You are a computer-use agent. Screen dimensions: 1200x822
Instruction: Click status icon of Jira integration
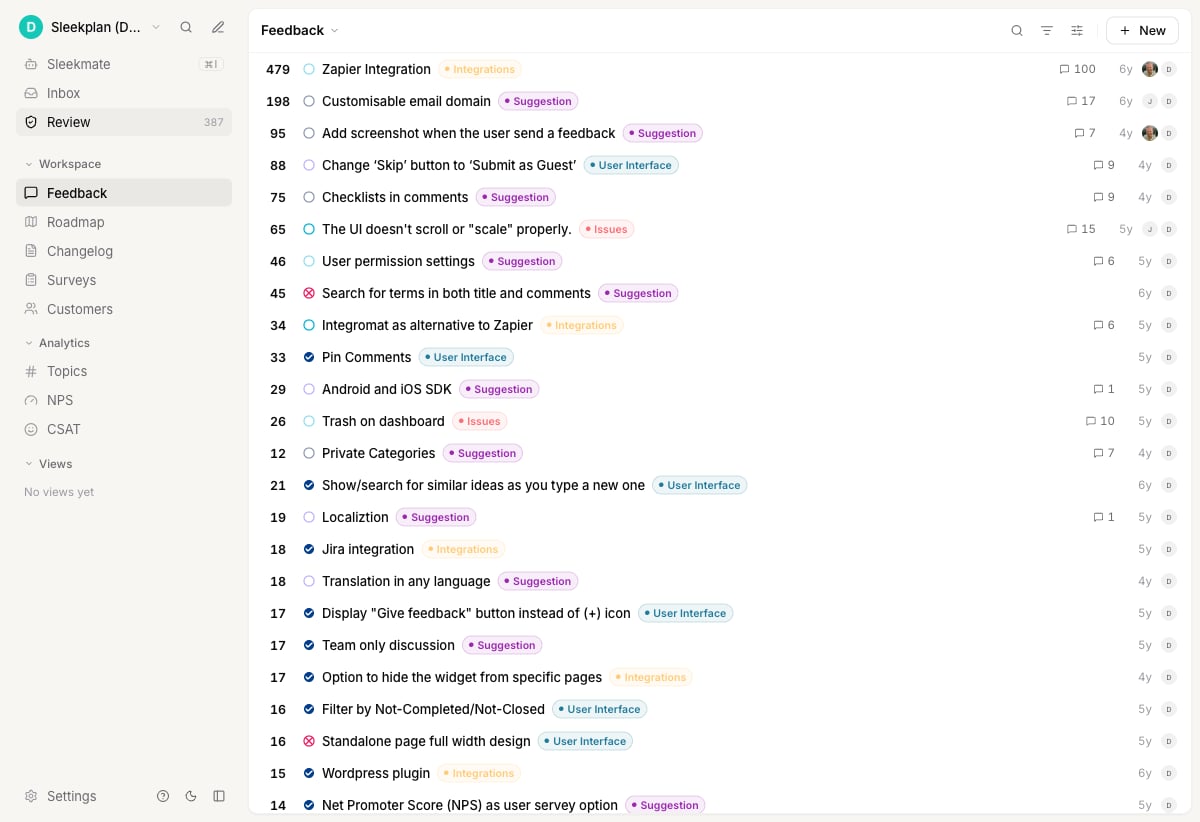coord(309,549)
